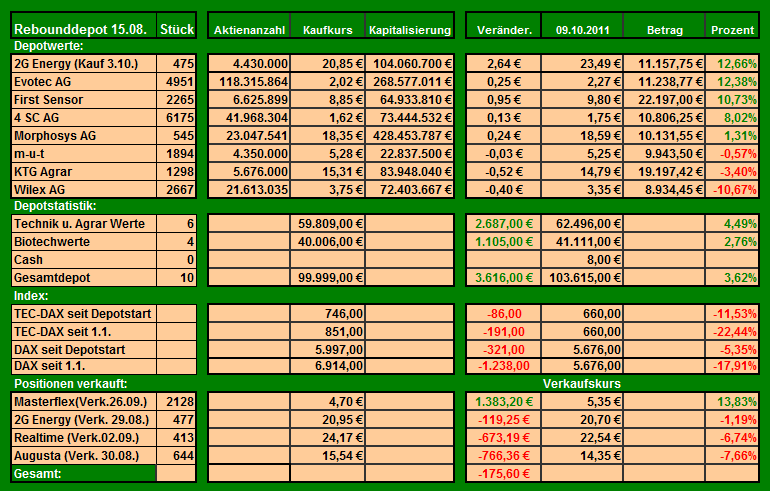Select the Cash row label
This screenshot has height=491, width=770.
(x=84, y=260)
